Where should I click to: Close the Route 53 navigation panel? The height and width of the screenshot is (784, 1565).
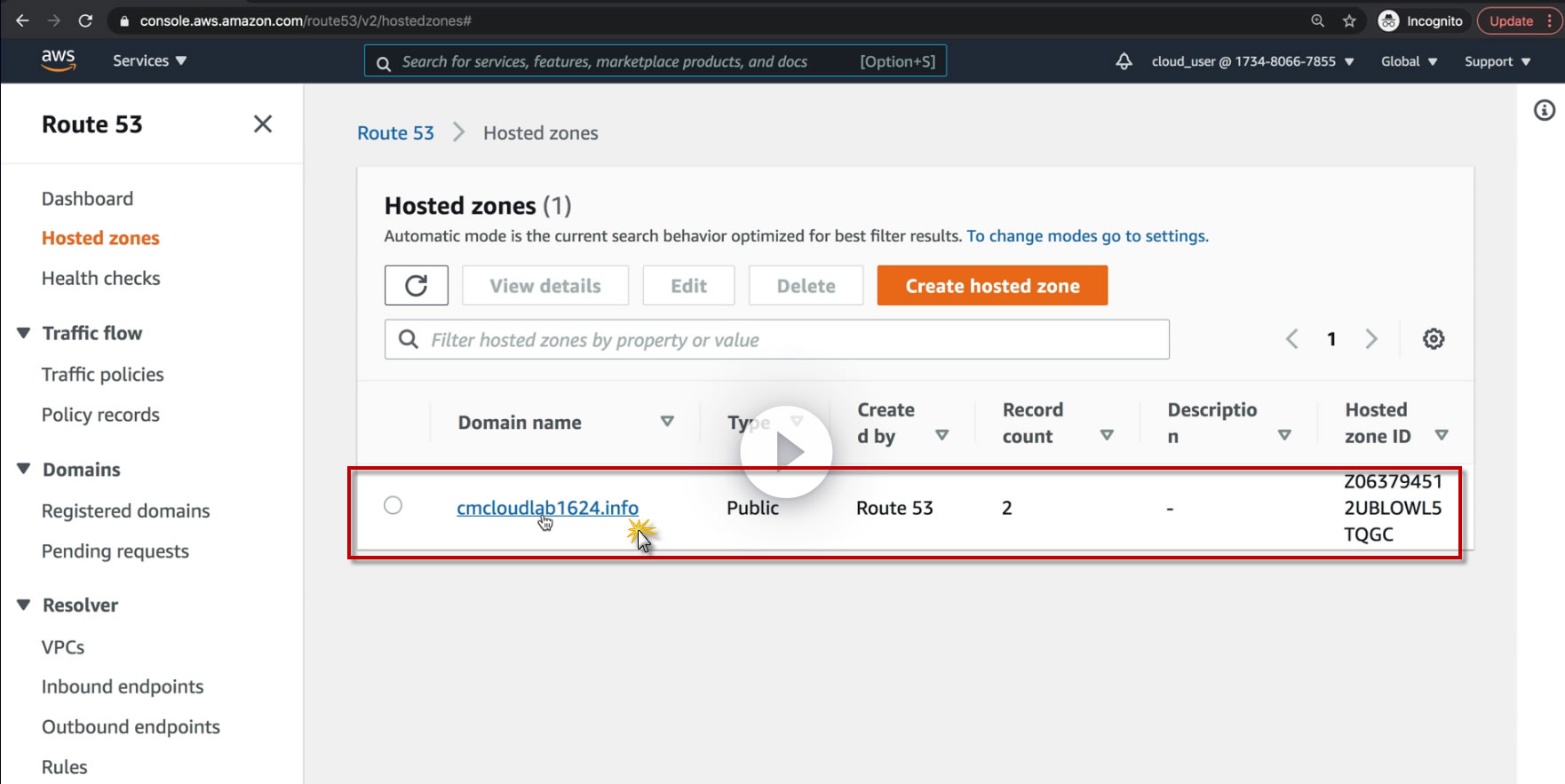pyautogui.click(x=263, y=124)
